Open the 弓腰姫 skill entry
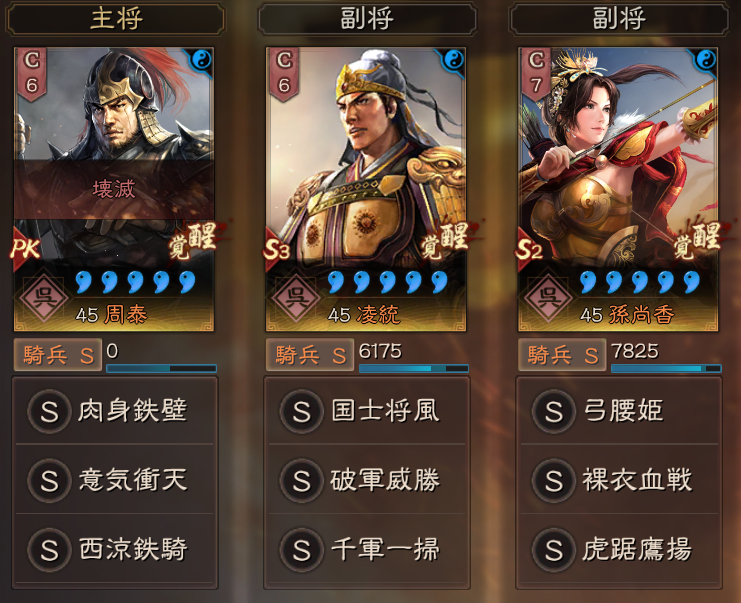Screen dimensions: 741x603 click(619, 410)
